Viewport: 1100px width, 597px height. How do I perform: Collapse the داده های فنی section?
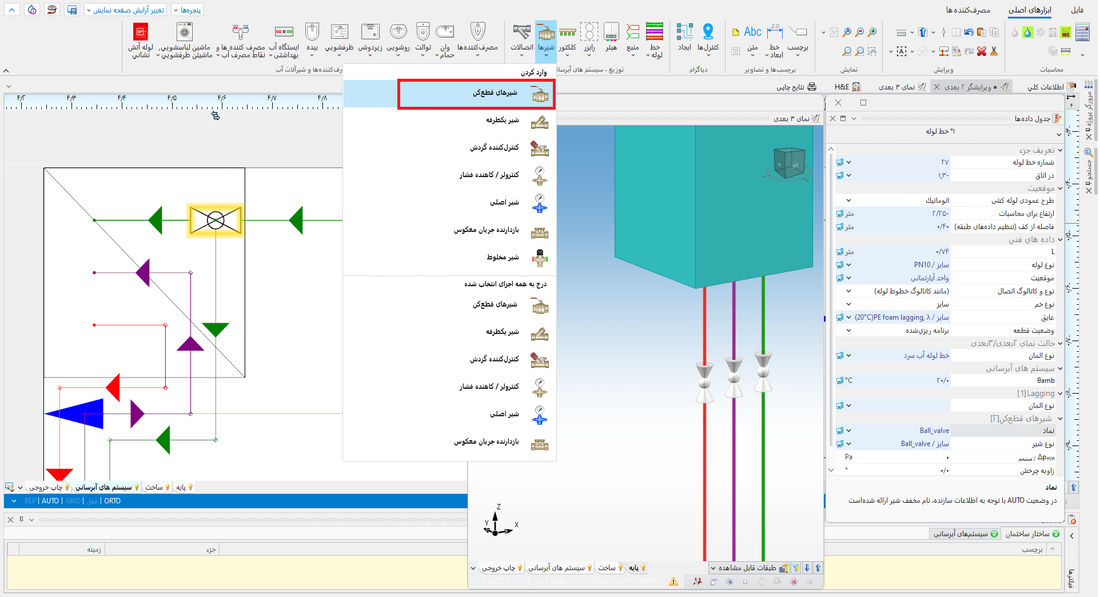point(1060,239)
